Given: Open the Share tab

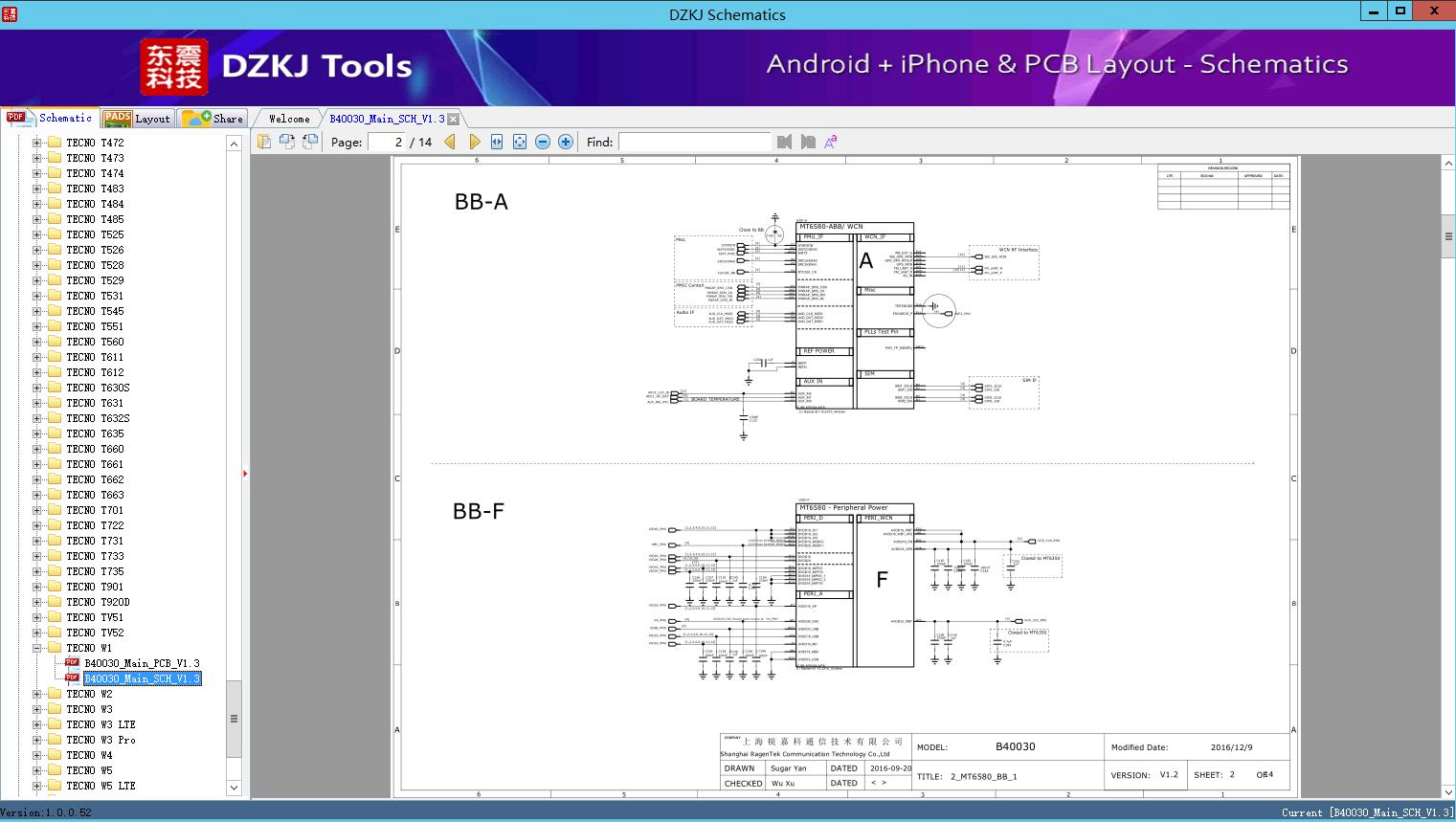Looking at the screenshot, I should click(213, 119).
